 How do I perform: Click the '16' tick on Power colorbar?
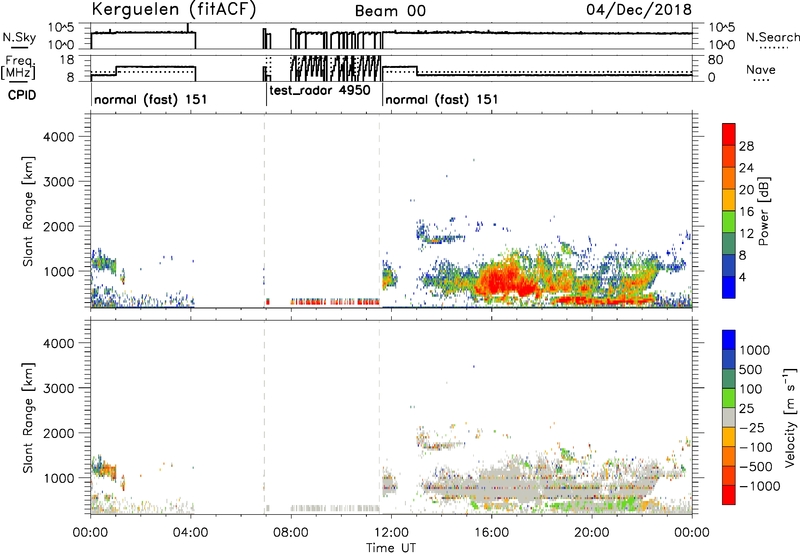click(x=746, y=212)
